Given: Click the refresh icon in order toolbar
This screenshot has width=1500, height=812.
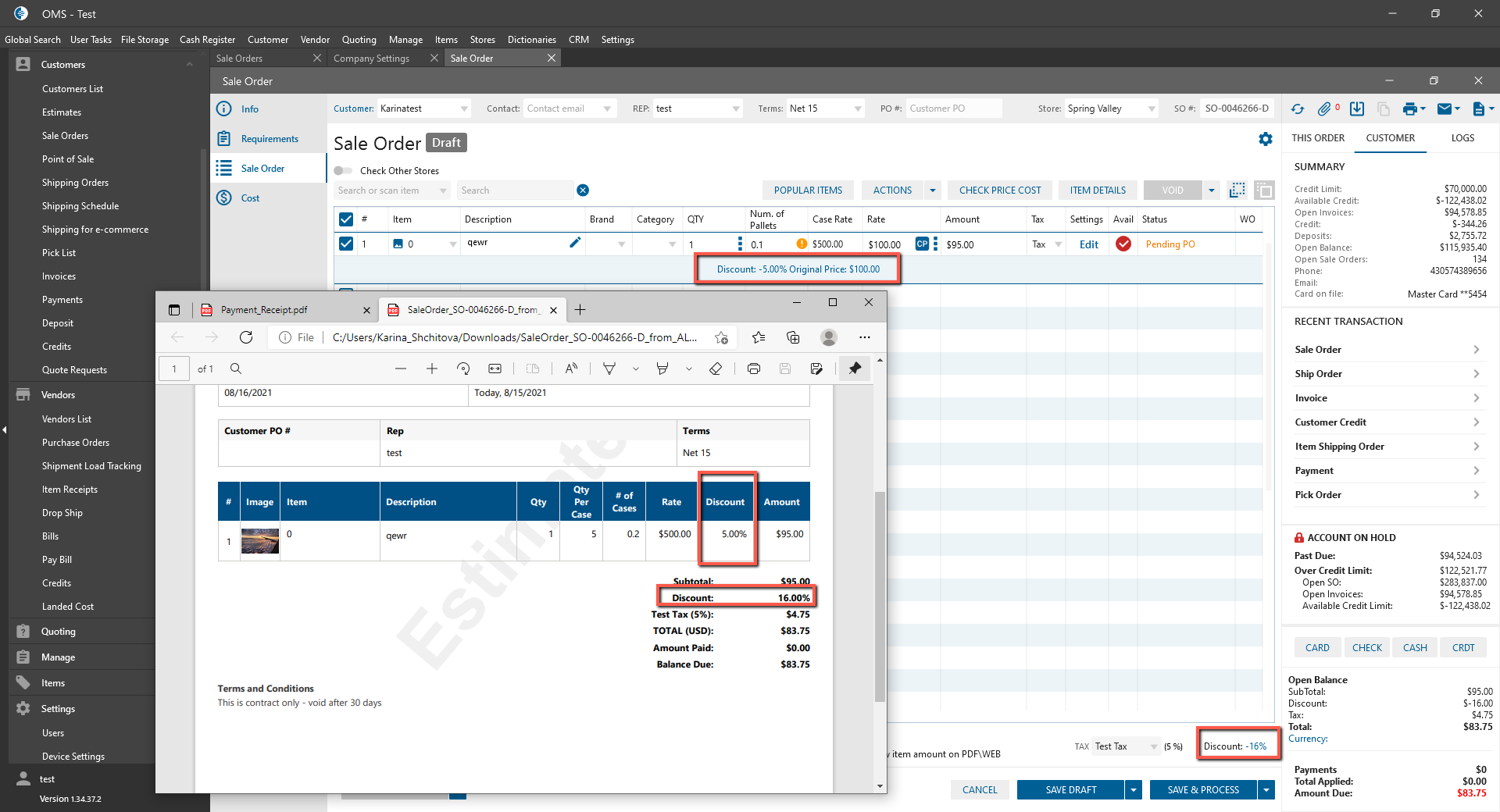Looking at the screenshot, I should click(x=1298, y=109).
